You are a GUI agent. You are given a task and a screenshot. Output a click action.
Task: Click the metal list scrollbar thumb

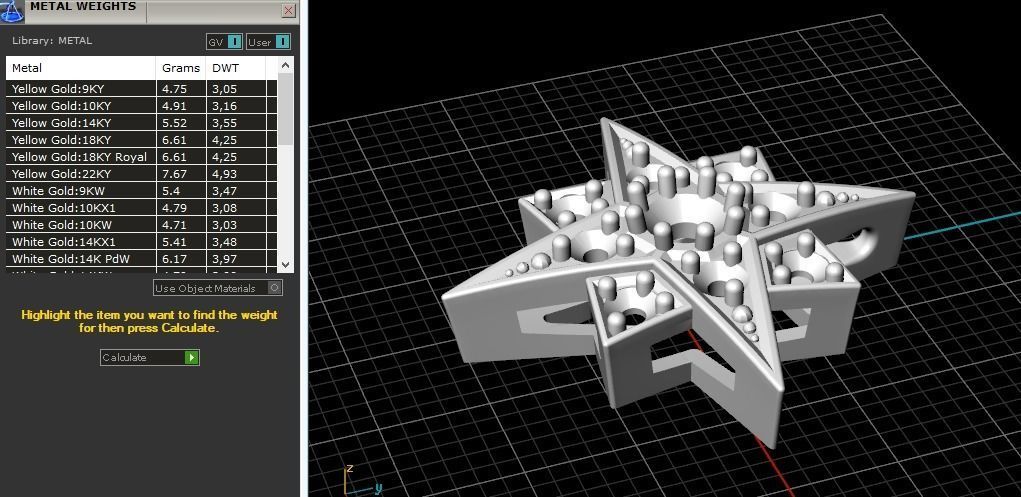(285, 109)
